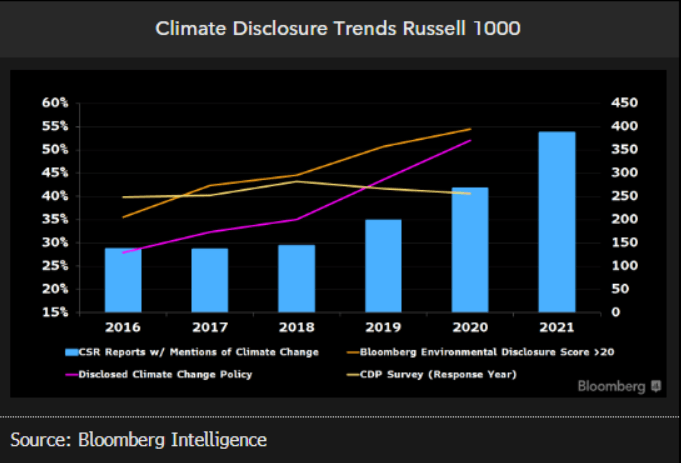Click the blue CSR Reports legend swatch

tap(72, 352)
